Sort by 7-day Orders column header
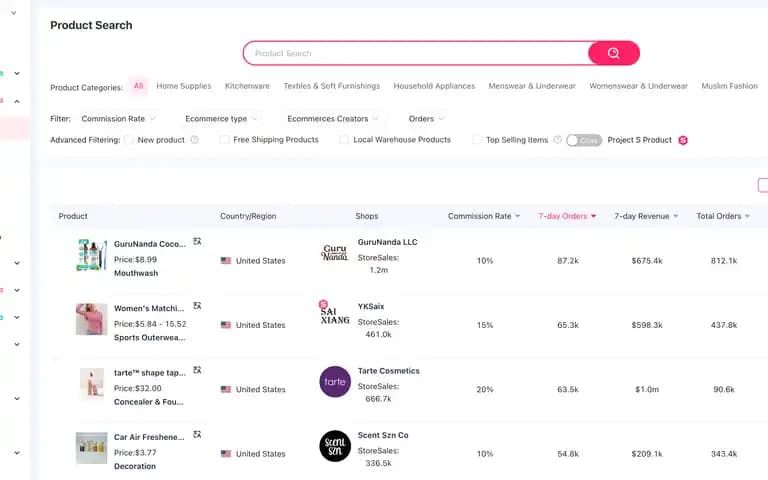 (567, 216)
